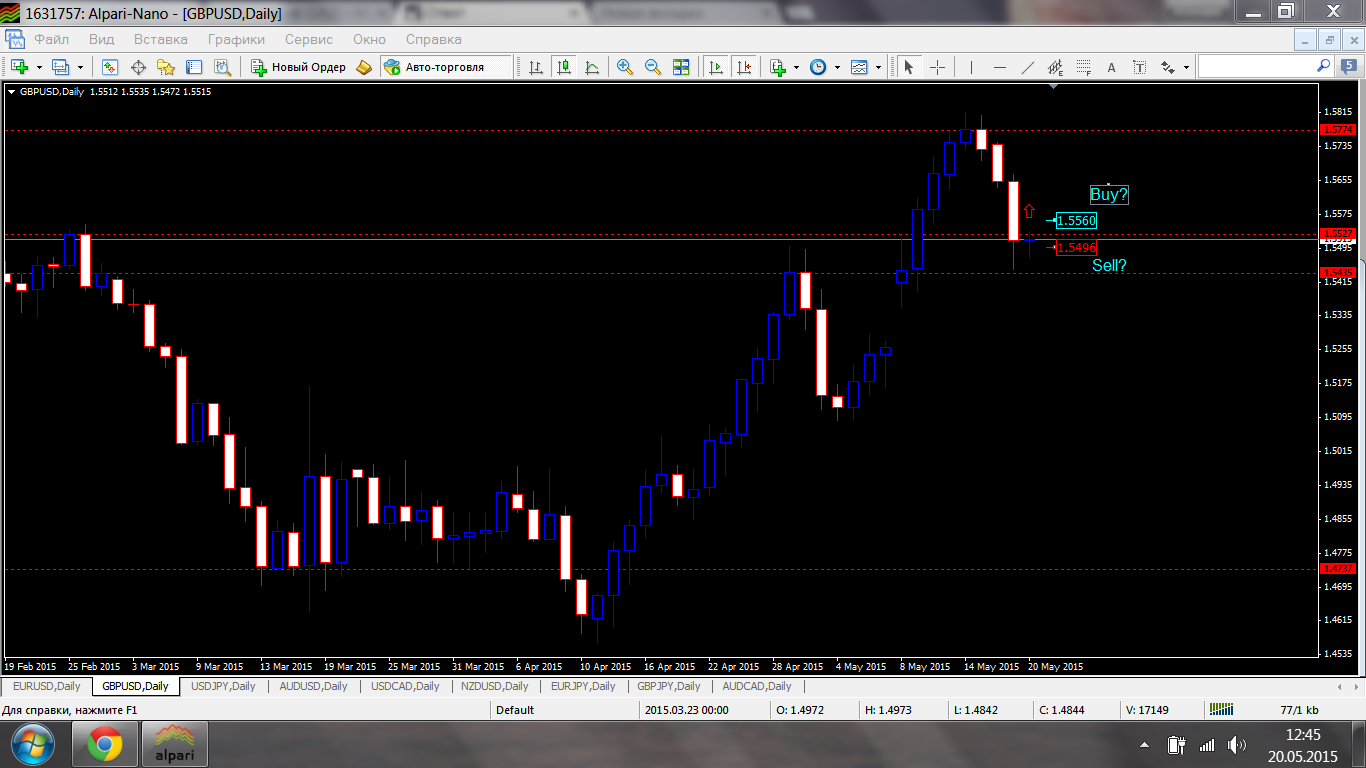Switch to the NZDUSD,Daily chart tab
Viewport: 1366px width, 768px height.
(x=494, y=686)
